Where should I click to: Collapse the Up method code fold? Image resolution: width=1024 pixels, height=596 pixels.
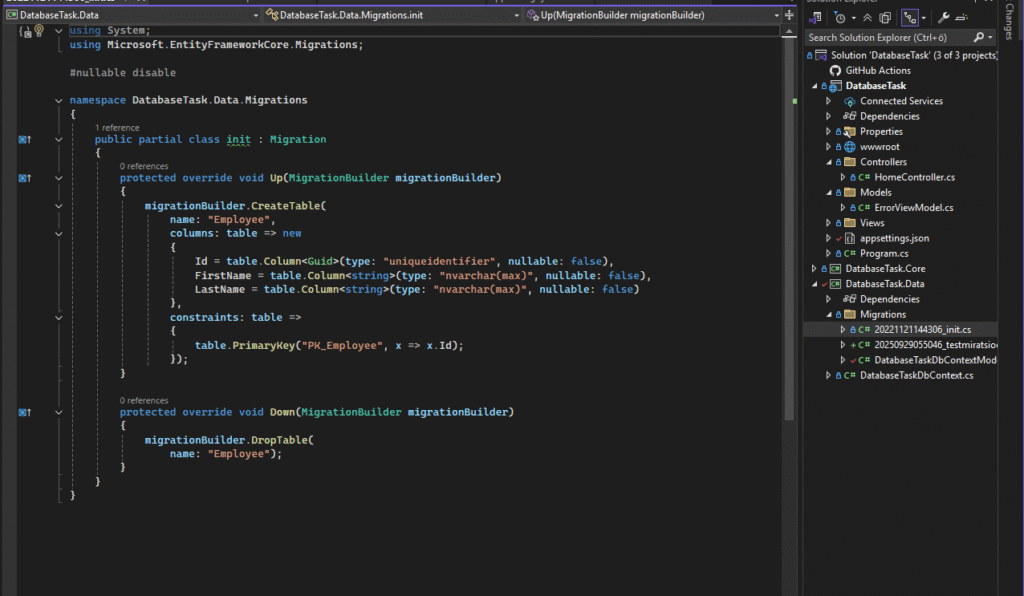click(58, 178)
